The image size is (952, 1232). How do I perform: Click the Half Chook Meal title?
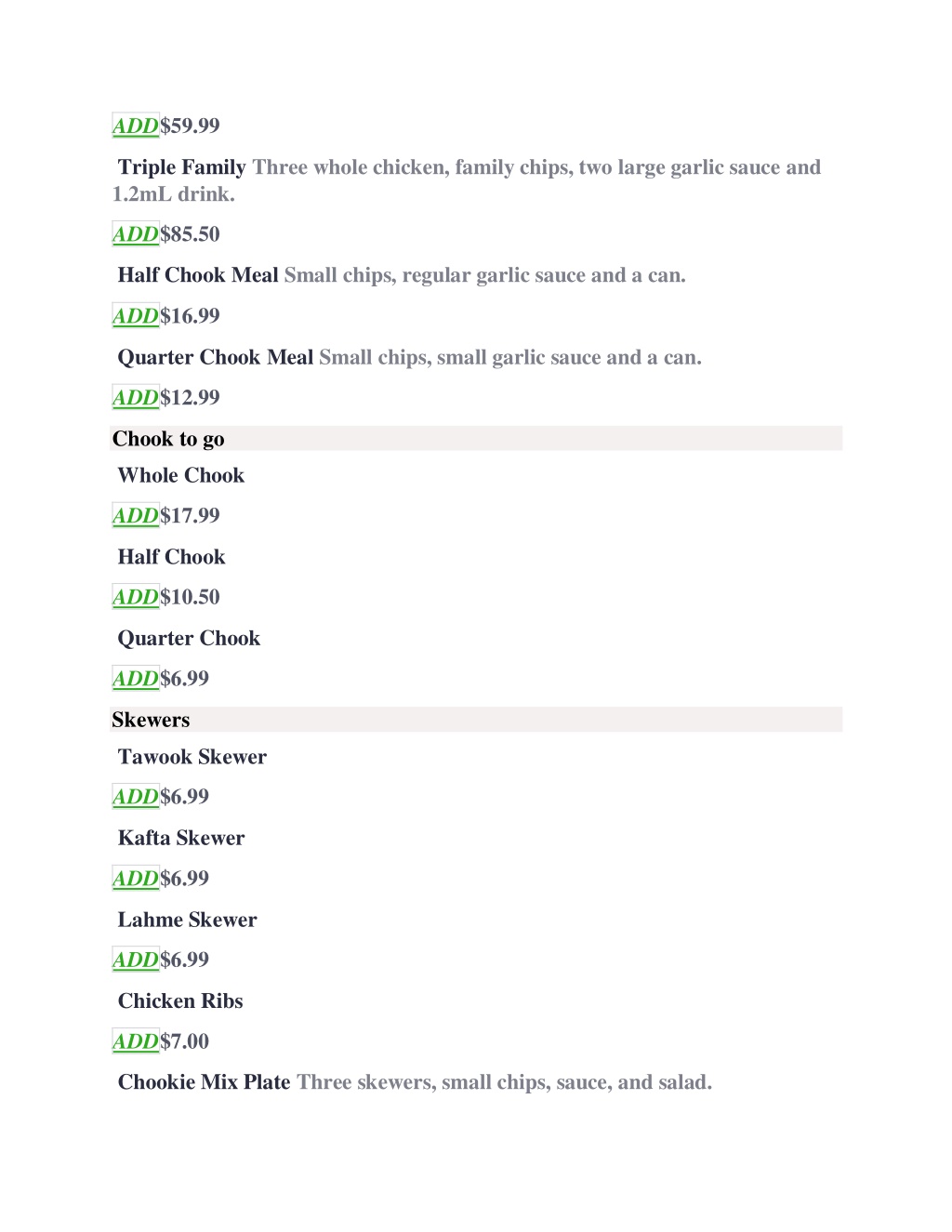point(198,275)
